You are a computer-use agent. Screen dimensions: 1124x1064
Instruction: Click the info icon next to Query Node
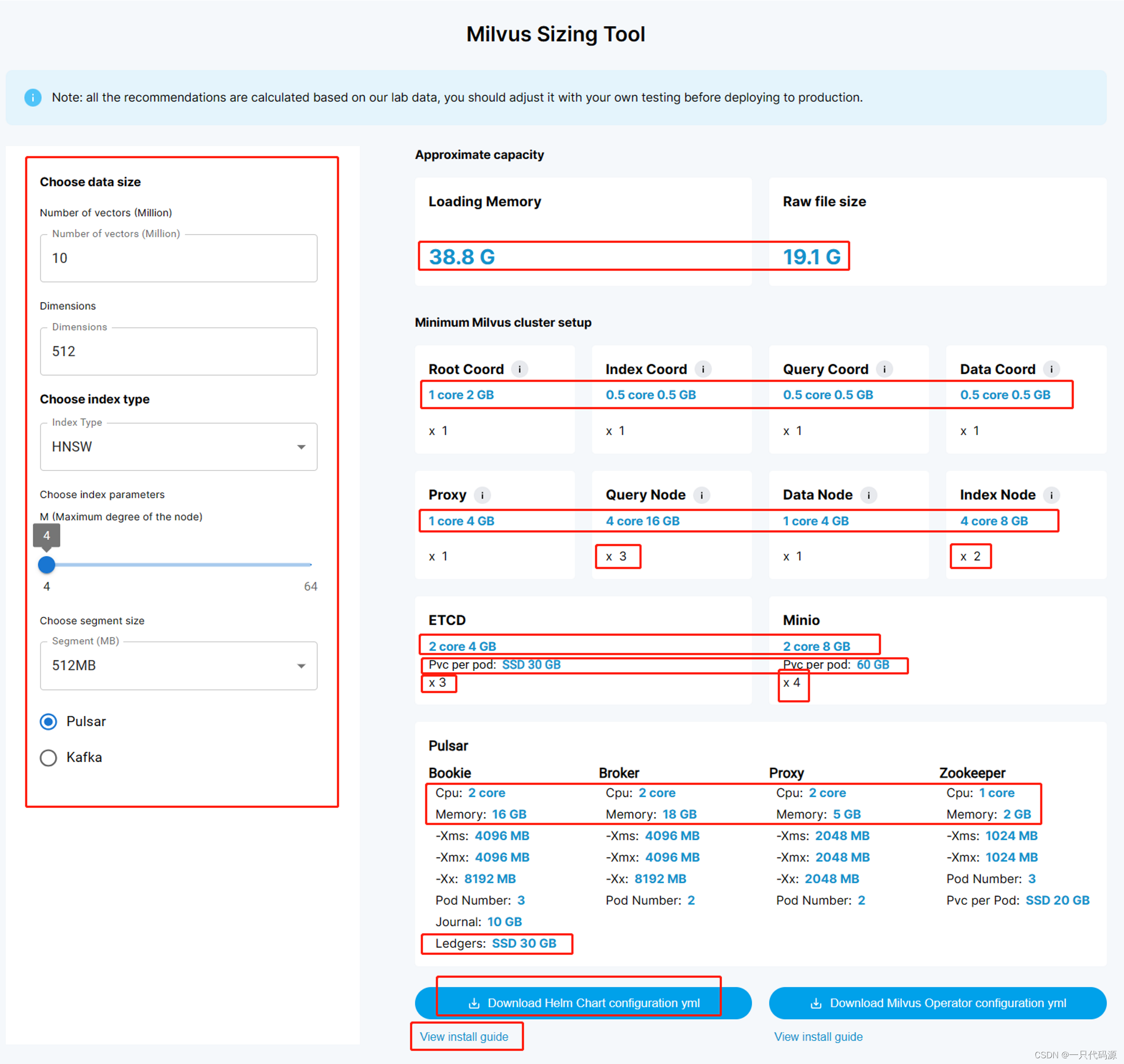pyautogui.click(x=702, y=495)
